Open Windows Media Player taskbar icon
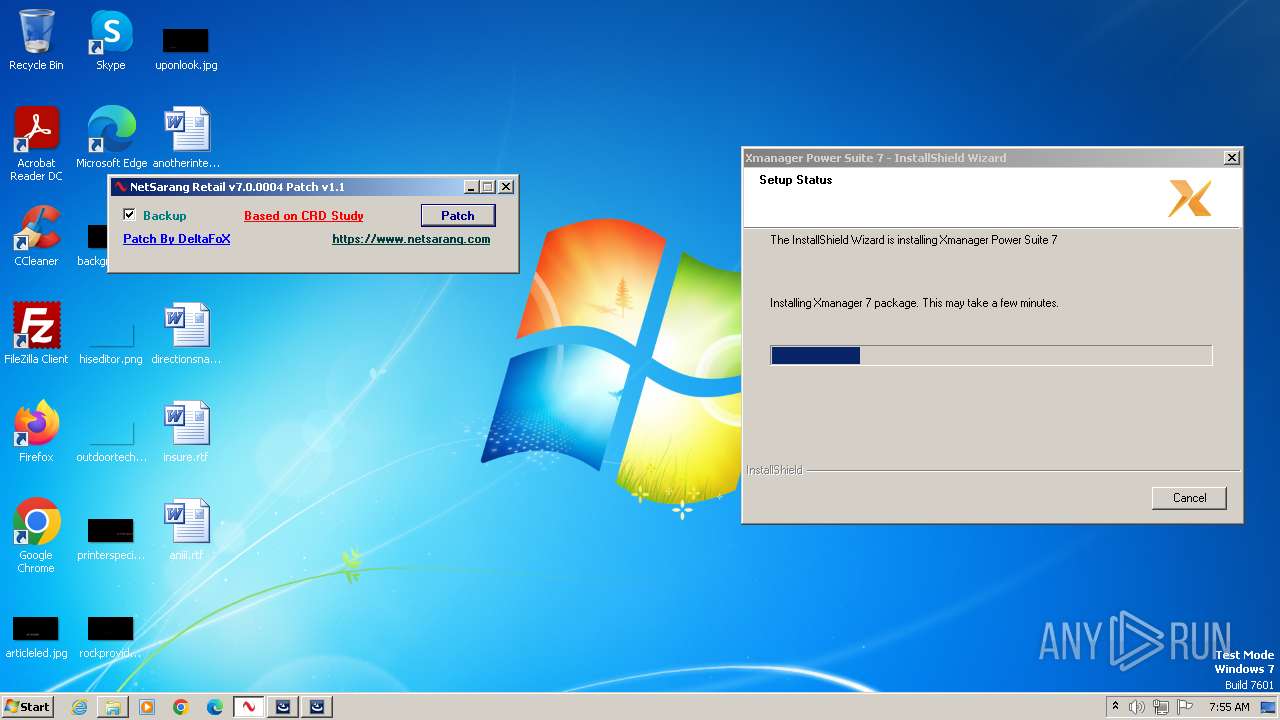 (x=147, y=707)
